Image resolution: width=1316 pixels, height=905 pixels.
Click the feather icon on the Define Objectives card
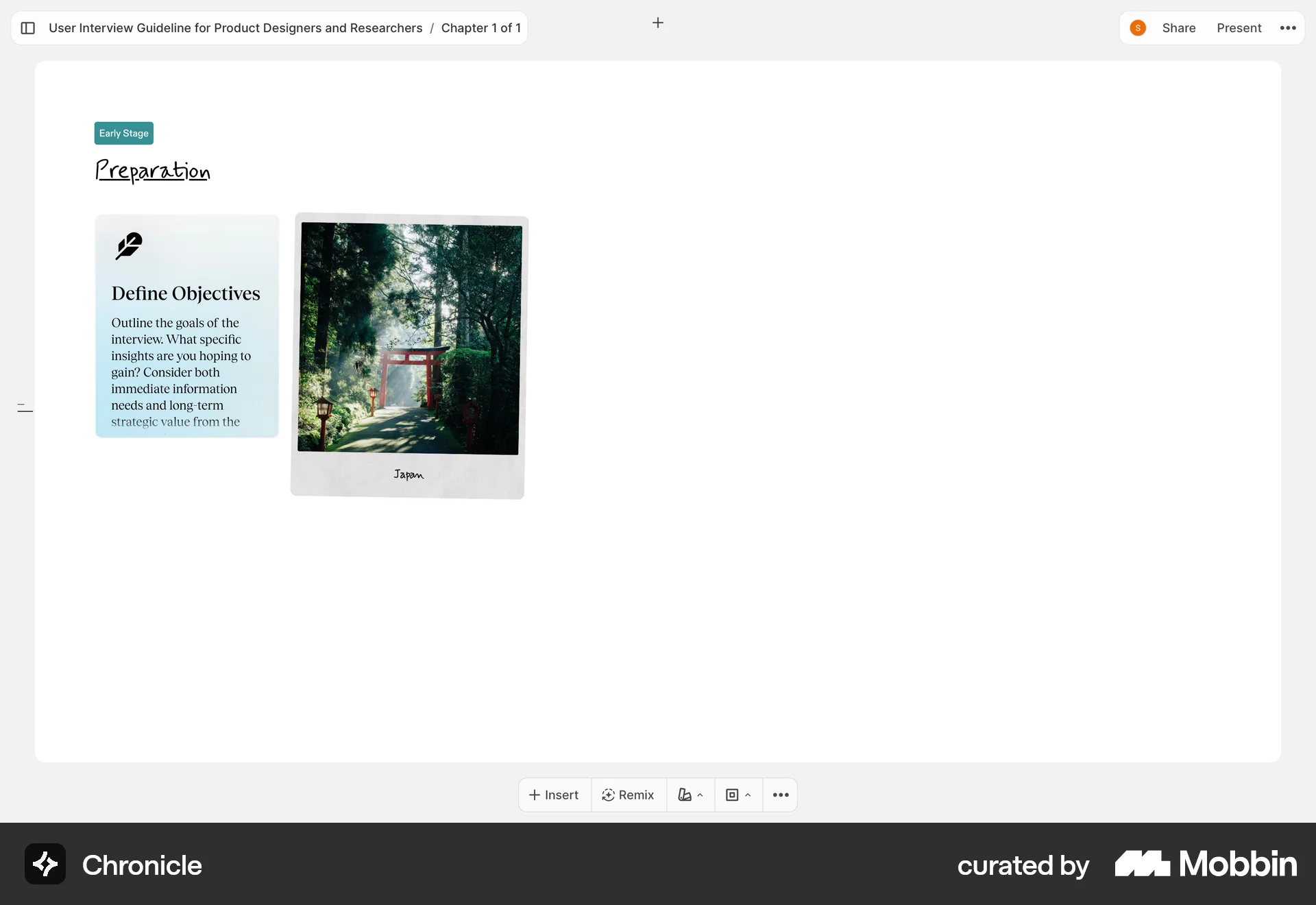tap(128, 245)
